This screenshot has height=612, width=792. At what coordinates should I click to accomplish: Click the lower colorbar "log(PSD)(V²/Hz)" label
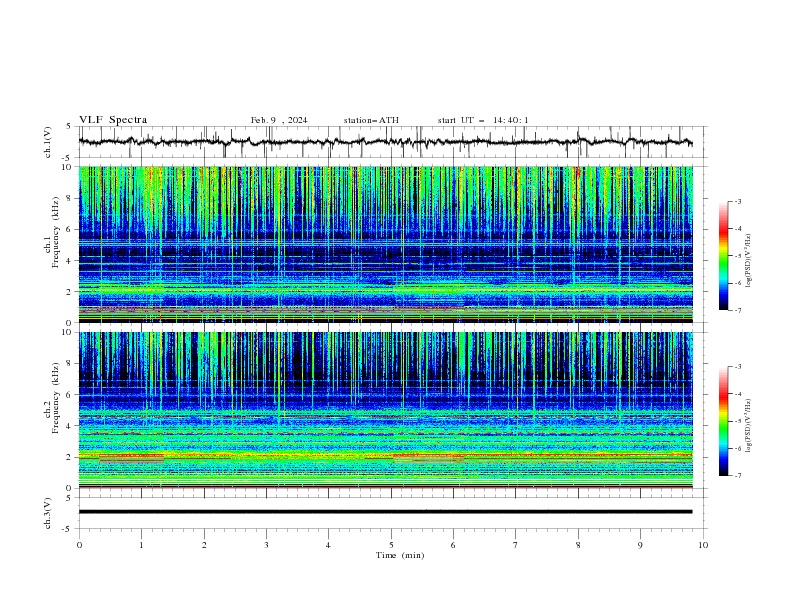pos(749,426)
